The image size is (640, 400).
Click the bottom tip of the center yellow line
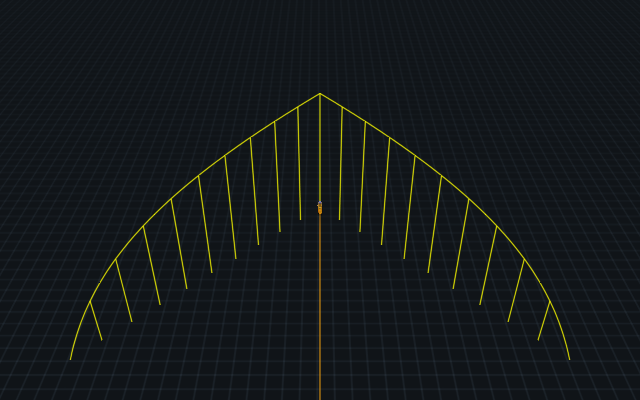click(x=320, y=201)
